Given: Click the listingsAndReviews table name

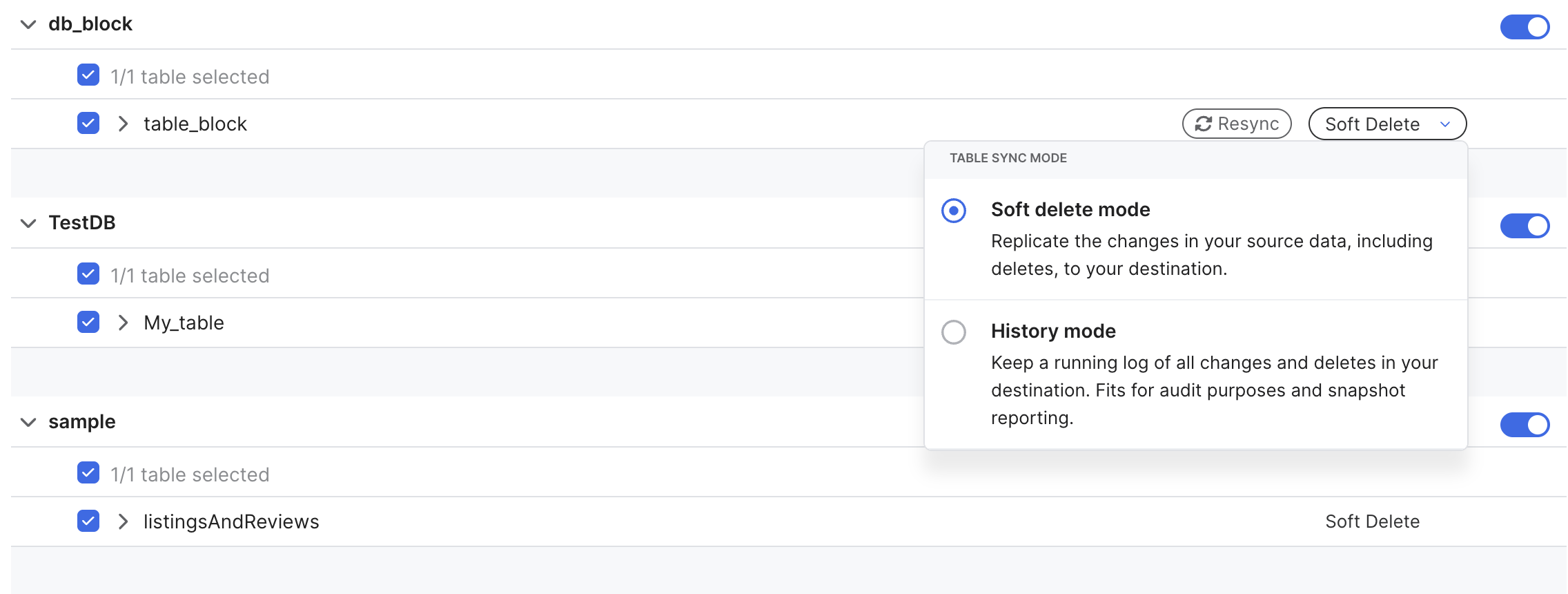Looking at the screenshot, I should [231, 522].
